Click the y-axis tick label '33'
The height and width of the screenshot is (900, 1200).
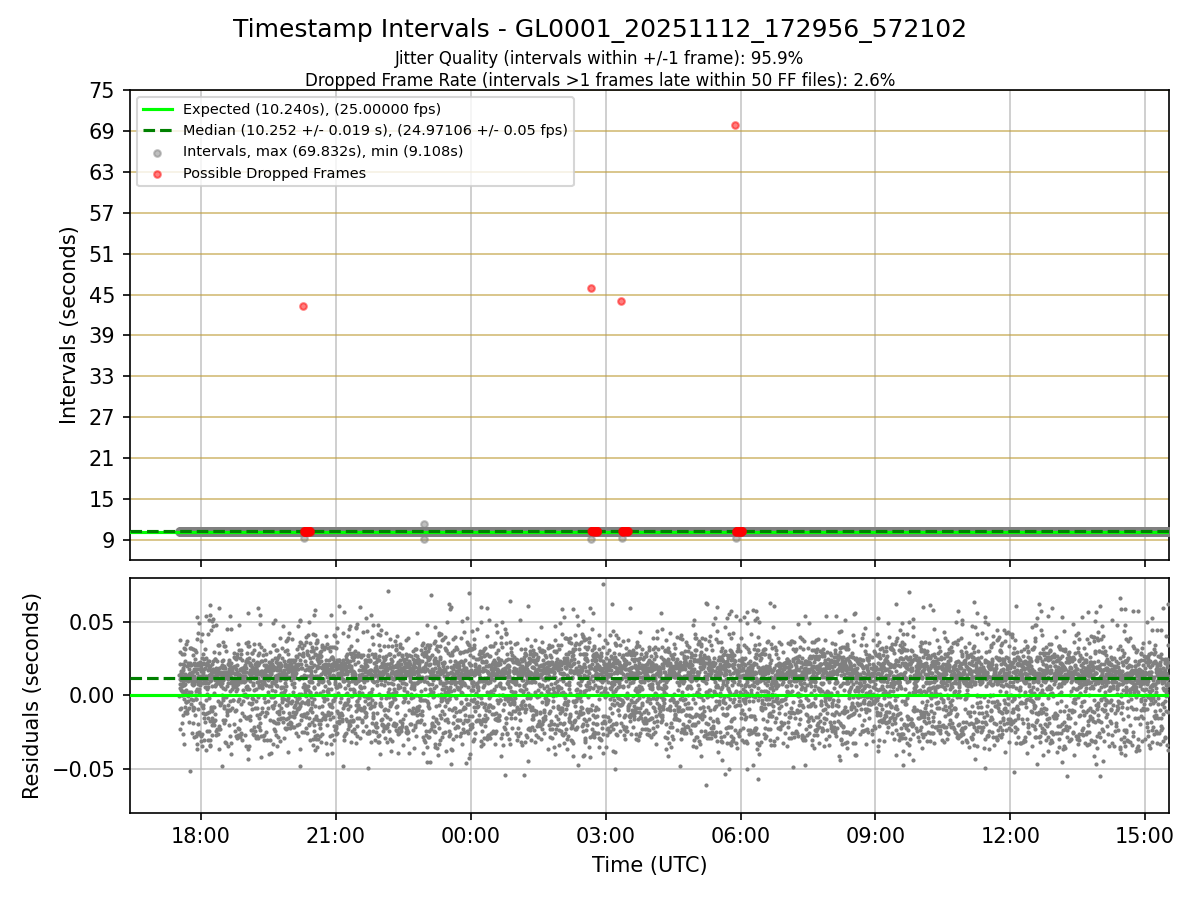click(103, 377)
